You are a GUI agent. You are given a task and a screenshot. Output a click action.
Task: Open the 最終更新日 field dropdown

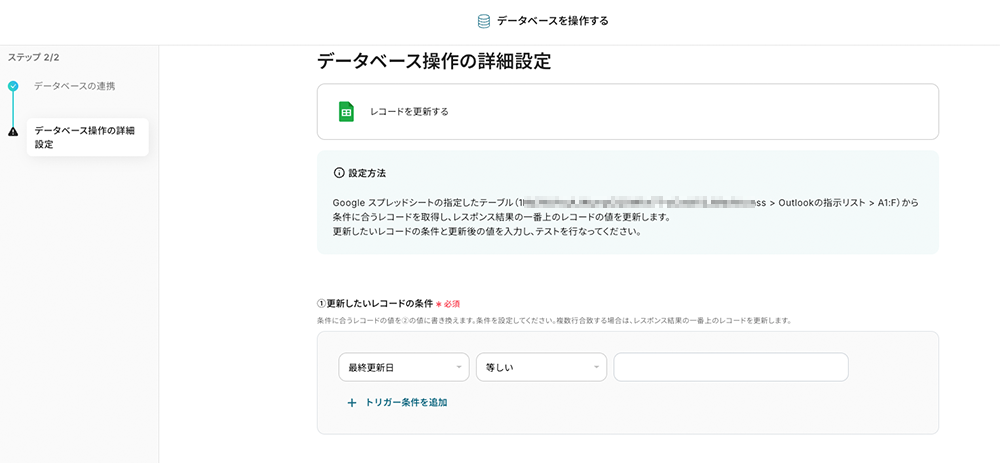(x=404, y=368)
